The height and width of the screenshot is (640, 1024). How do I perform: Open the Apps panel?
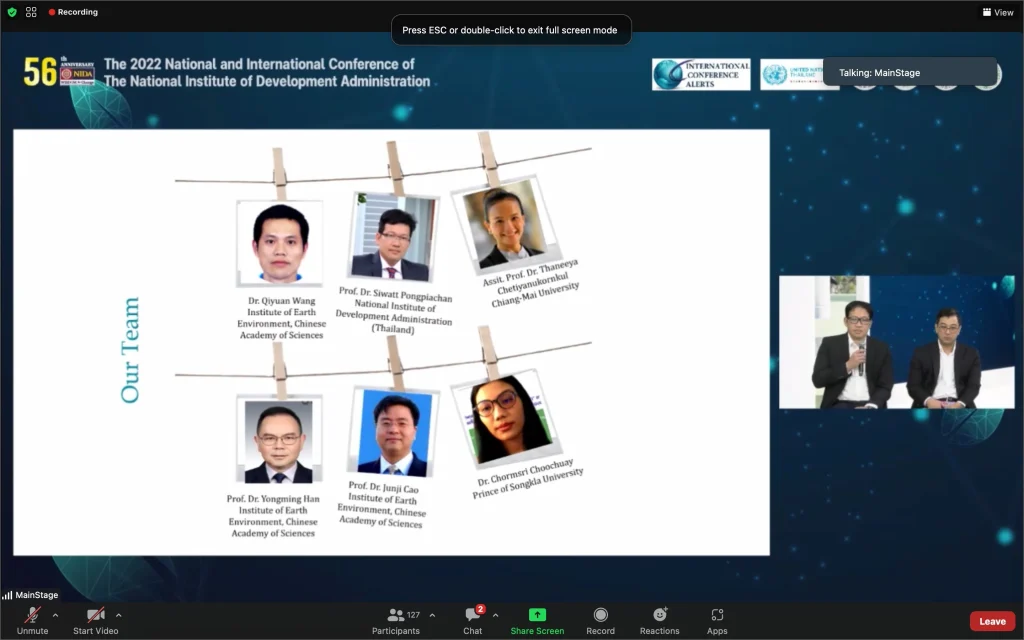[717, 621]
